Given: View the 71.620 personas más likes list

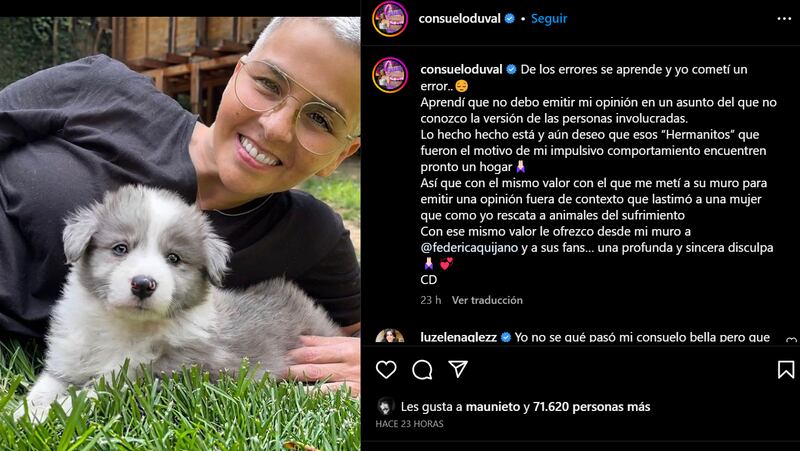Looking at the screenshot, I should 592,407.
